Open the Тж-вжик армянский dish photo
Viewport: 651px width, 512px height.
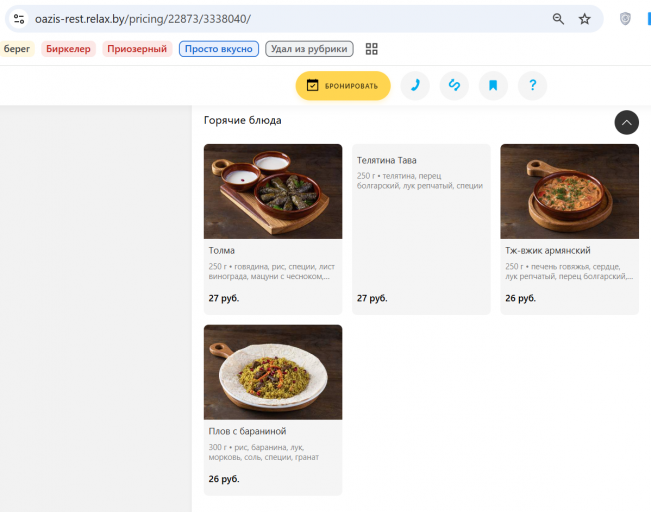pos(569,191)
